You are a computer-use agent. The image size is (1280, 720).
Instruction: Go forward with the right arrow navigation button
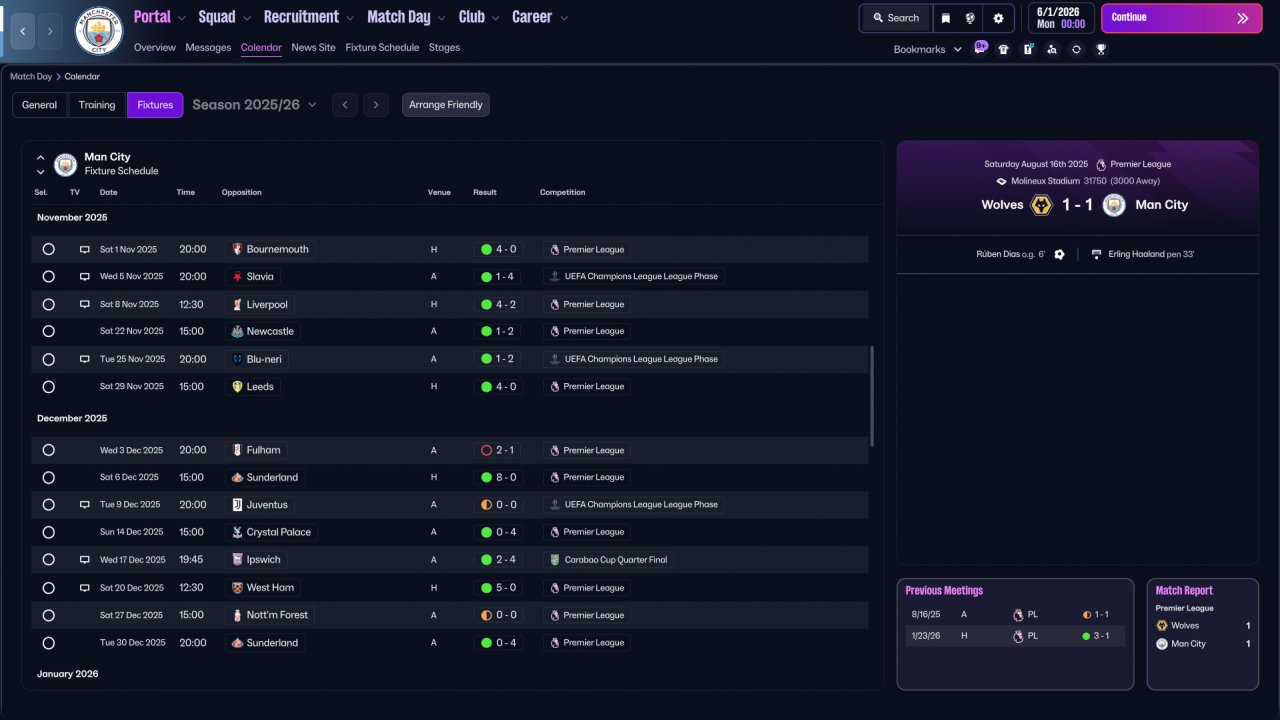(x=50, y=32)
